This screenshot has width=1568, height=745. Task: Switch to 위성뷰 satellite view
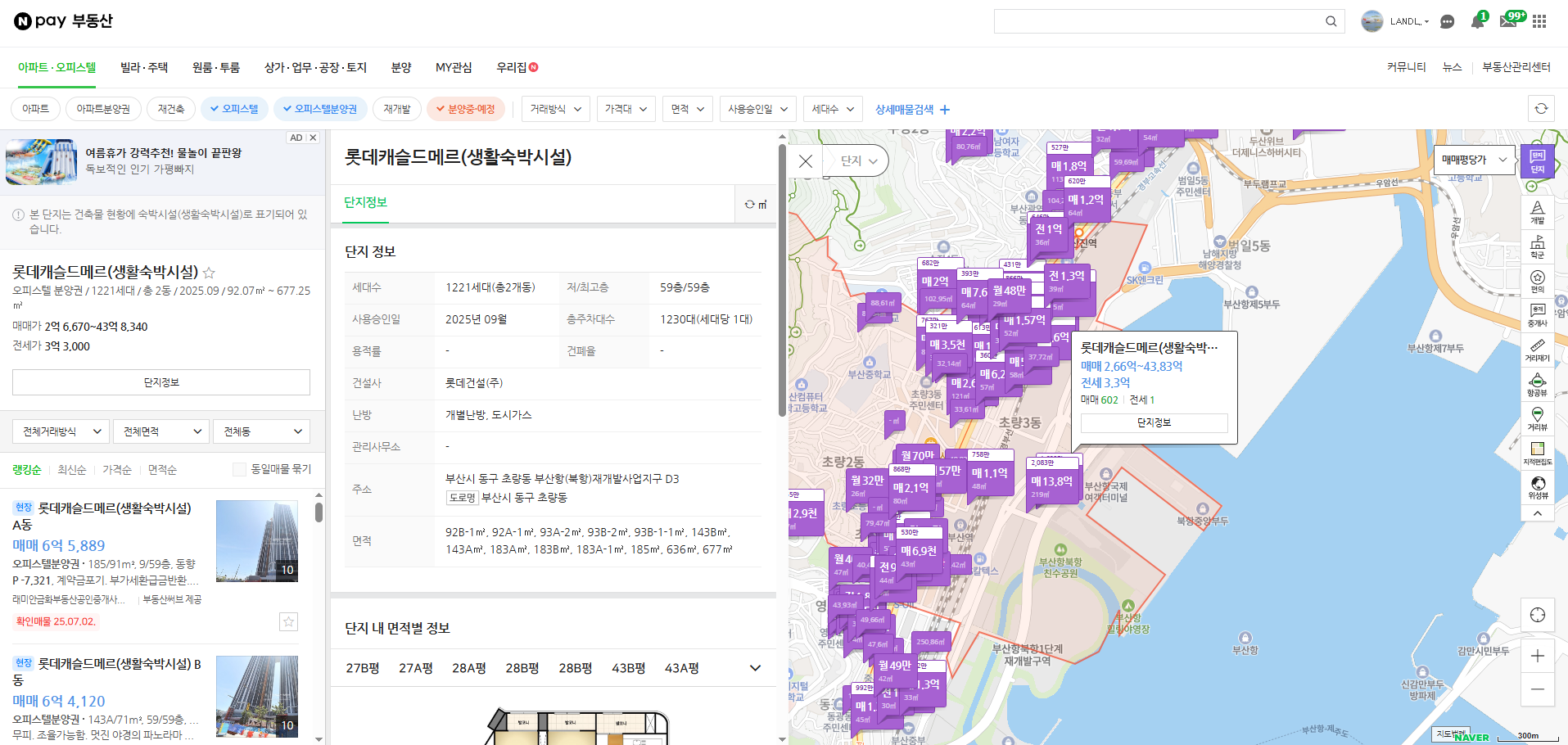click(x=1538, y=487)
